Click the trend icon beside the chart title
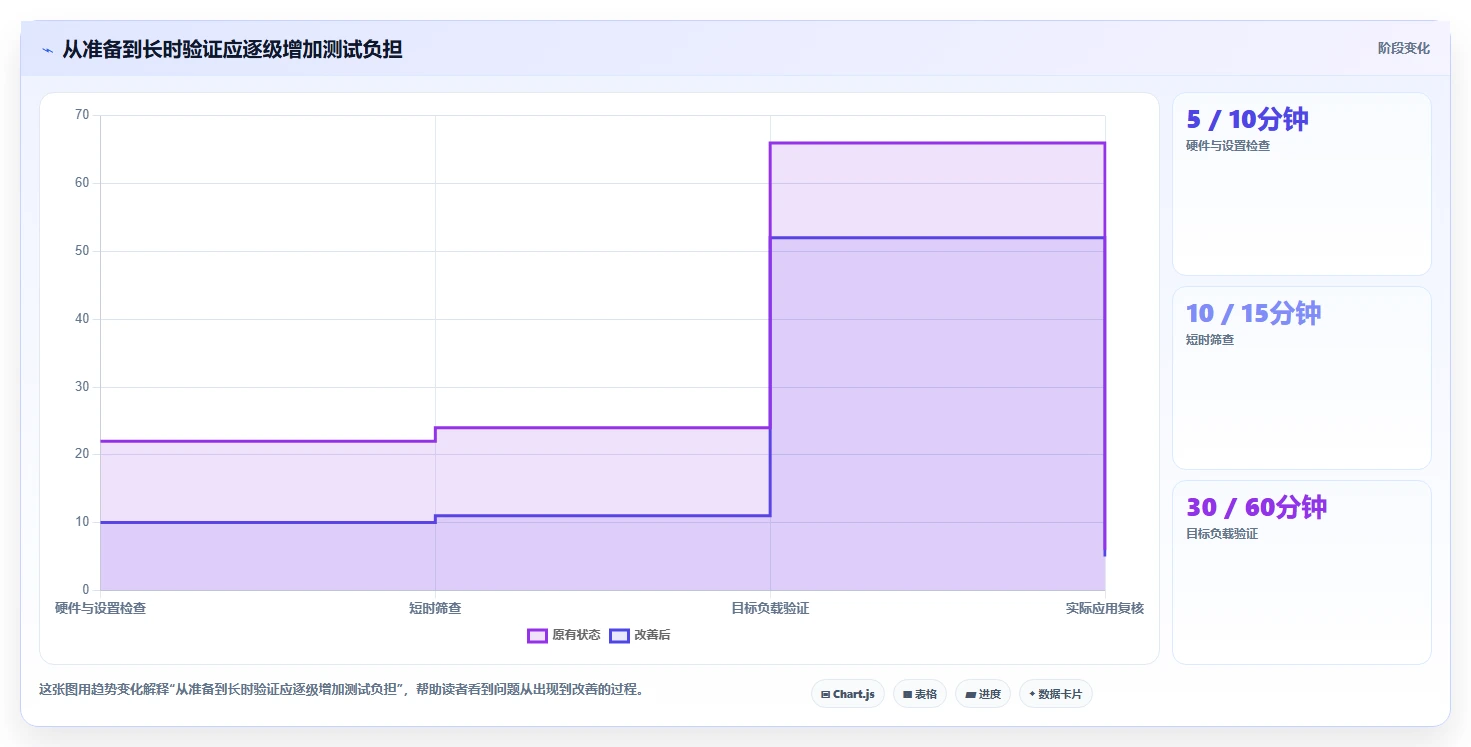The image size is (1471, 747). coord(47,49)
